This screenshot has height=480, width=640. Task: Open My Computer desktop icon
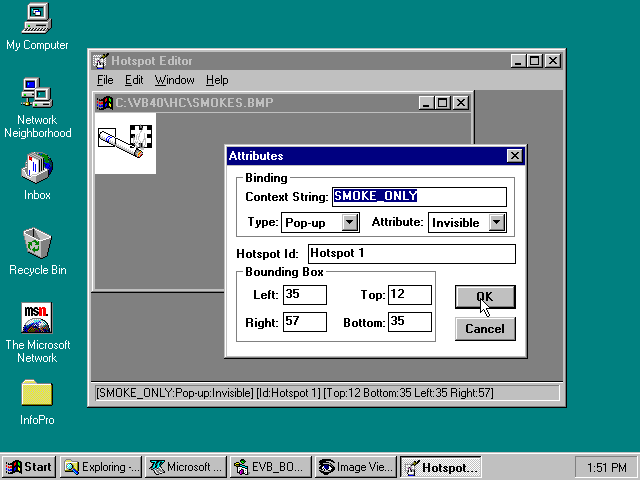pyautogui.click(x=37, y=18)
